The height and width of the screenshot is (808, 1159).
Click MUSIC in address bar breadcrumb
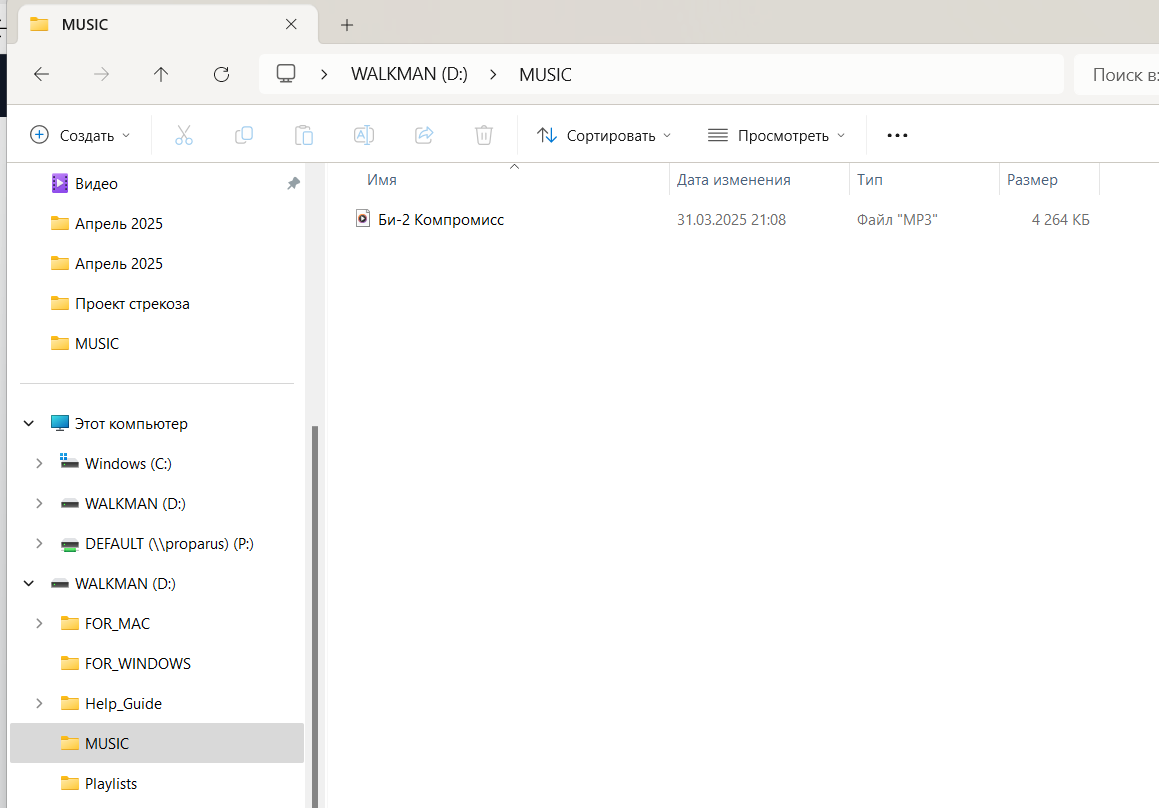[x=545, y=75]
